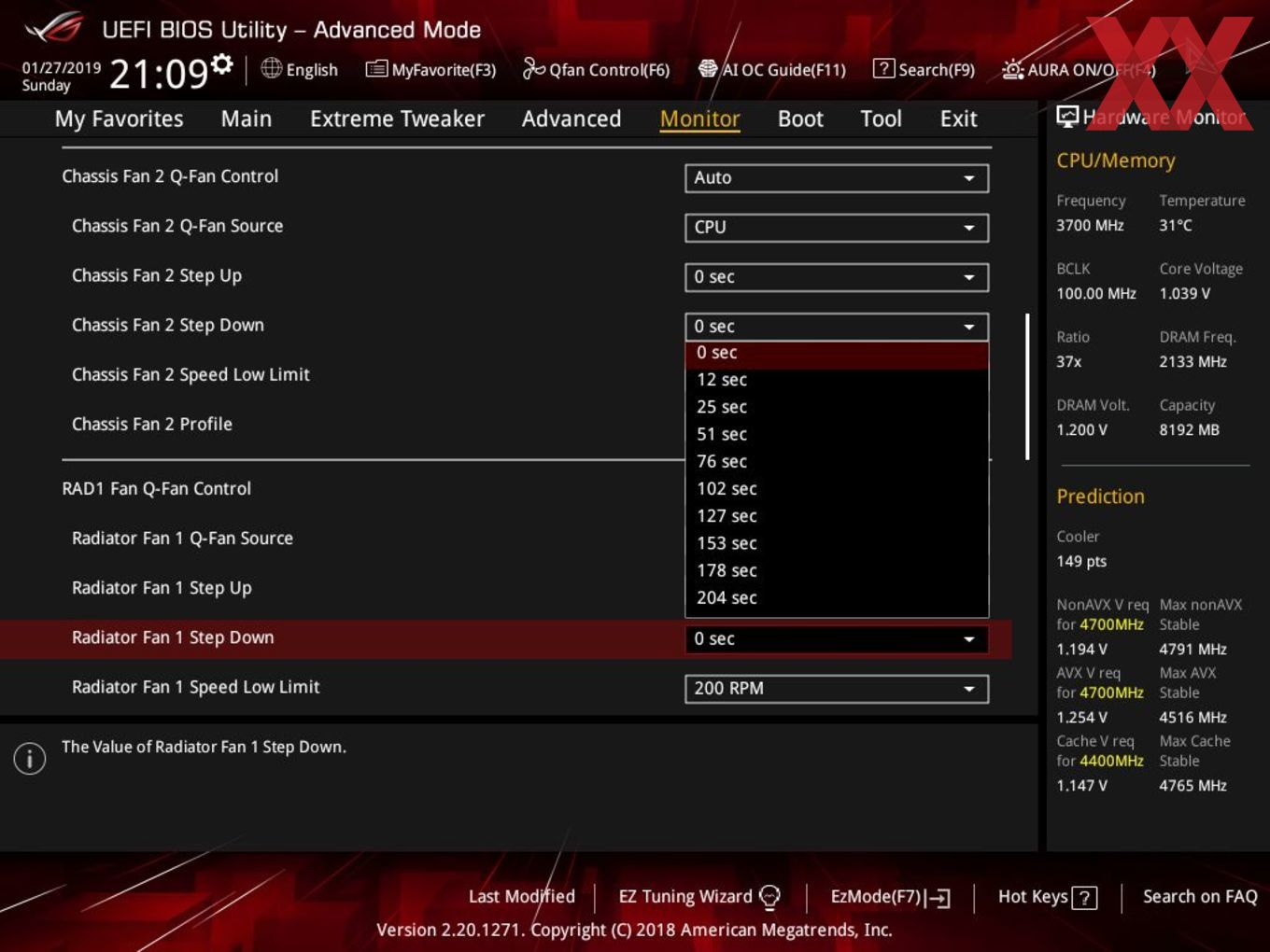Open Radiator Fan 1 Speed Low Limit dropdown
The height and width of the screenshot is (952, 1270).
[x=837, y=688]
